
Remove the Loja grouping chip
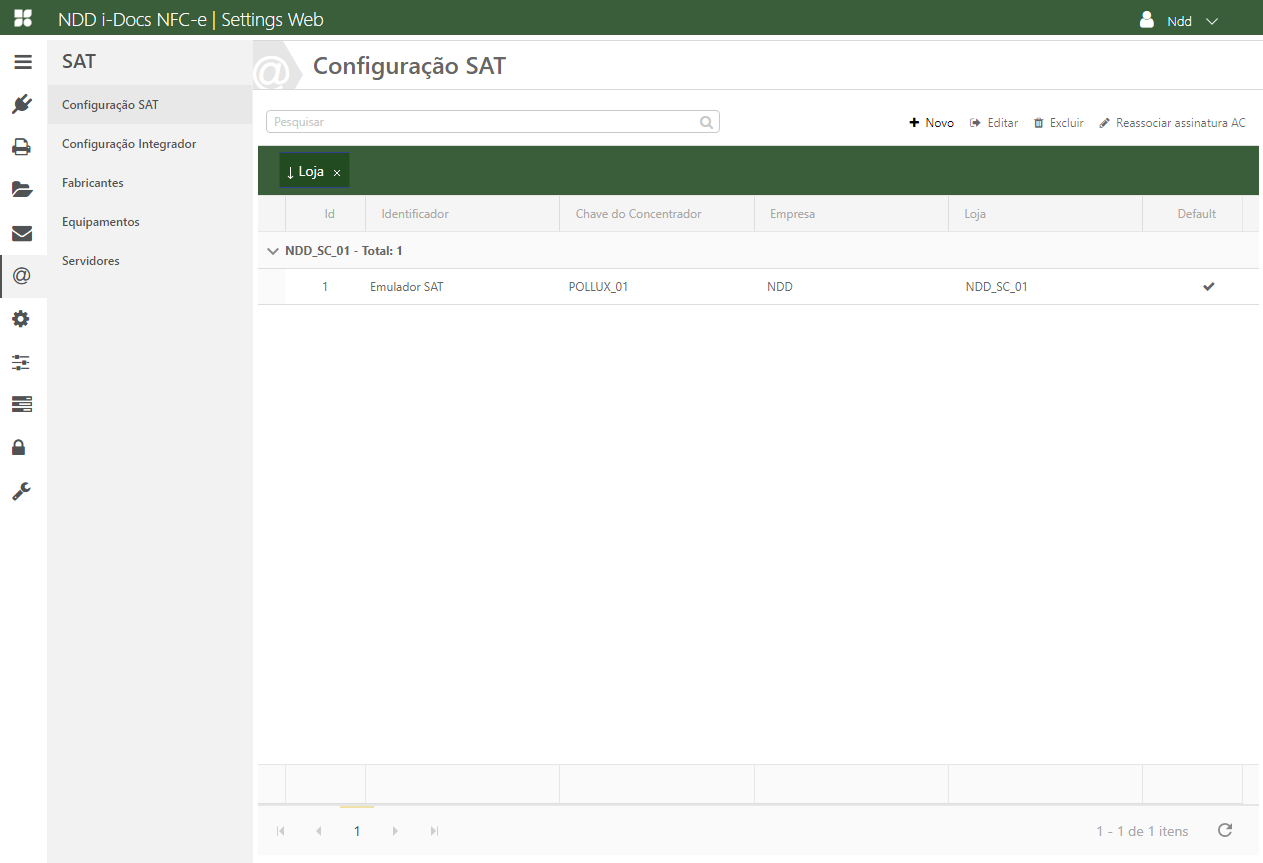337,173
